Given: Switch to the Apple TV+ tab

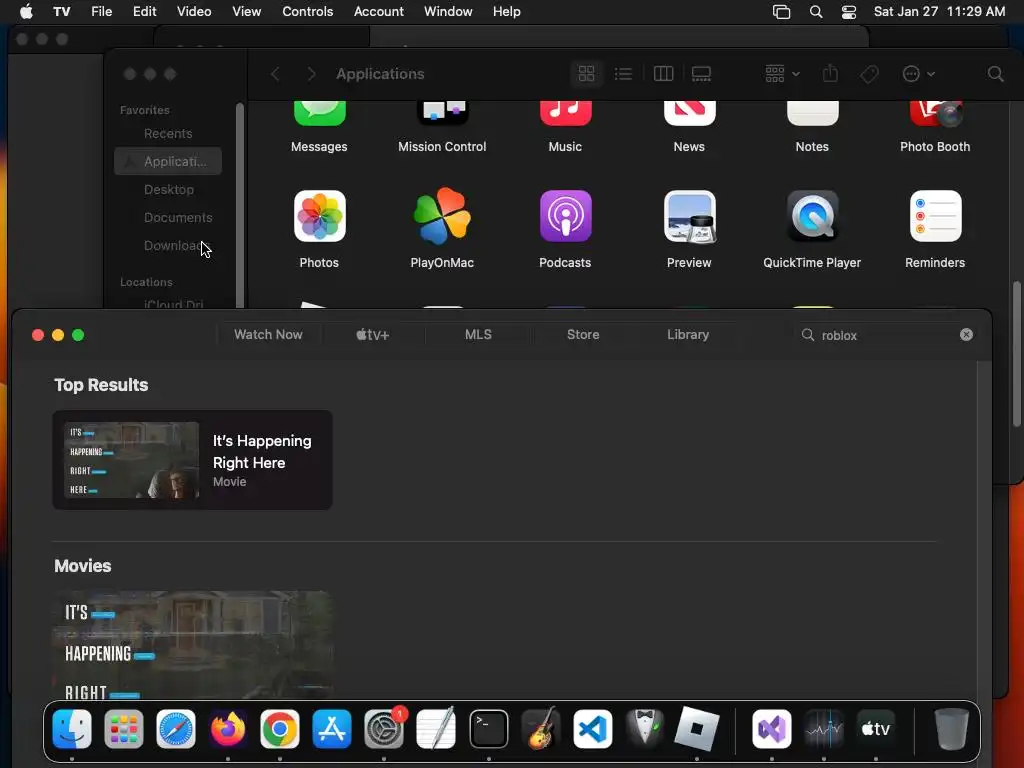Looking at the screenshot, I should coord(373,334).
